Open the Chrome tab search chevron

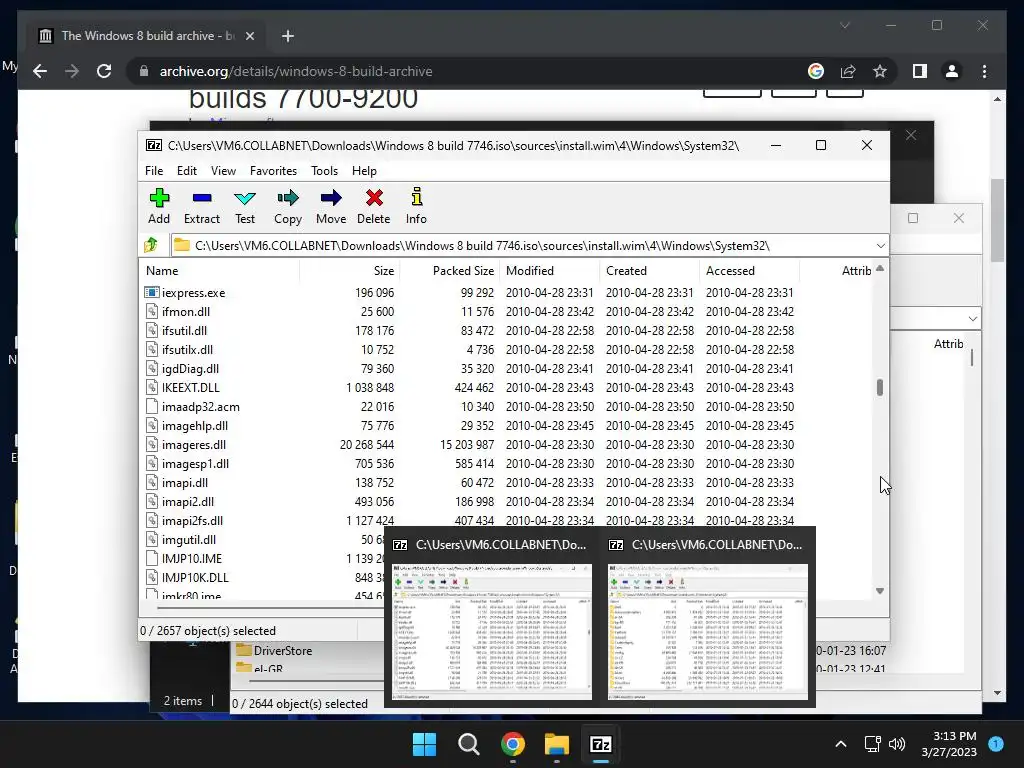point(844,25)
